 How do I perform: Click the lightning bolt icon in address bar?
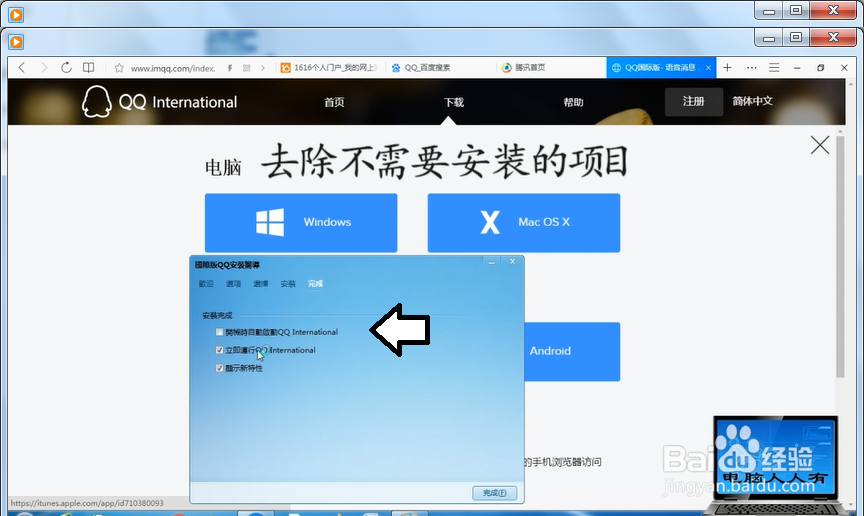tap(230, 68)
